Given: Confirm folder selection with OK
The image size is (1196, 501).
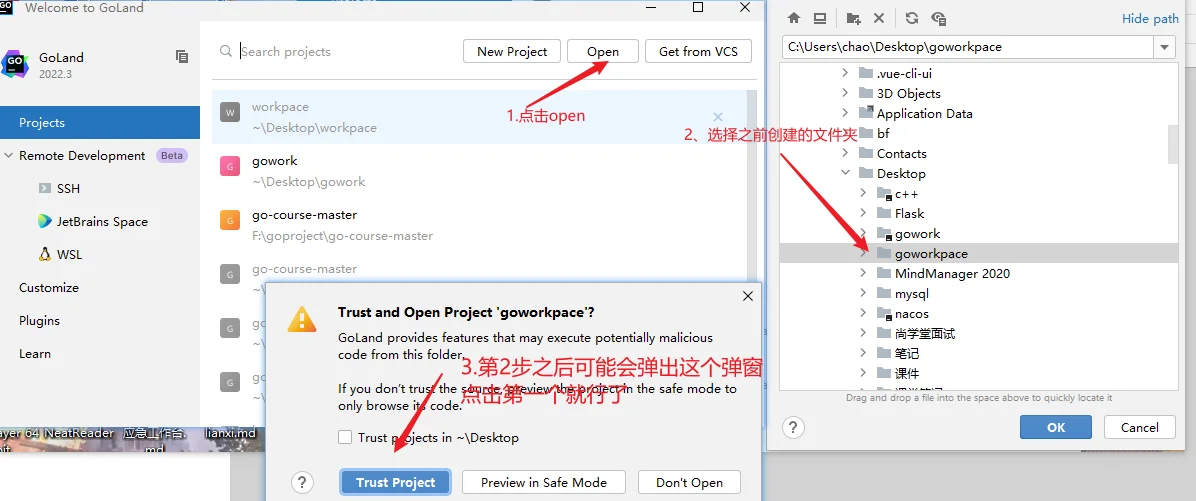Looking at the screenshot, I should pos(1056,427).
